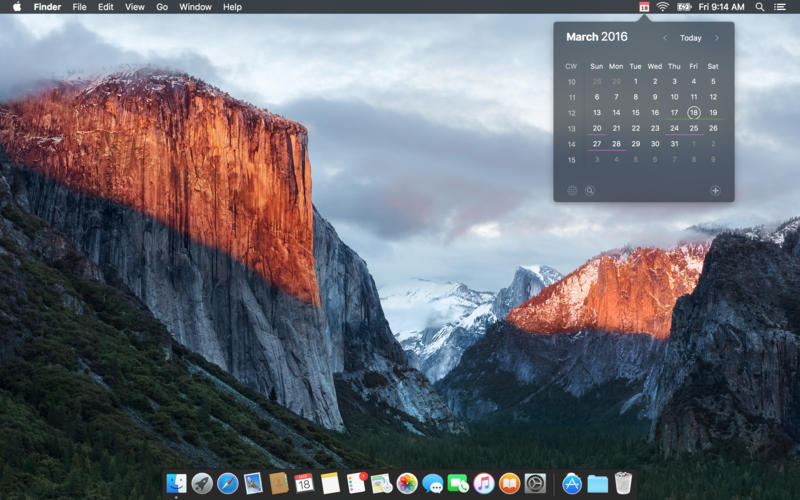Viewport: 800px width, 500px height.
Task: Select March 24 in the calendar
Action: click(674, 128)
